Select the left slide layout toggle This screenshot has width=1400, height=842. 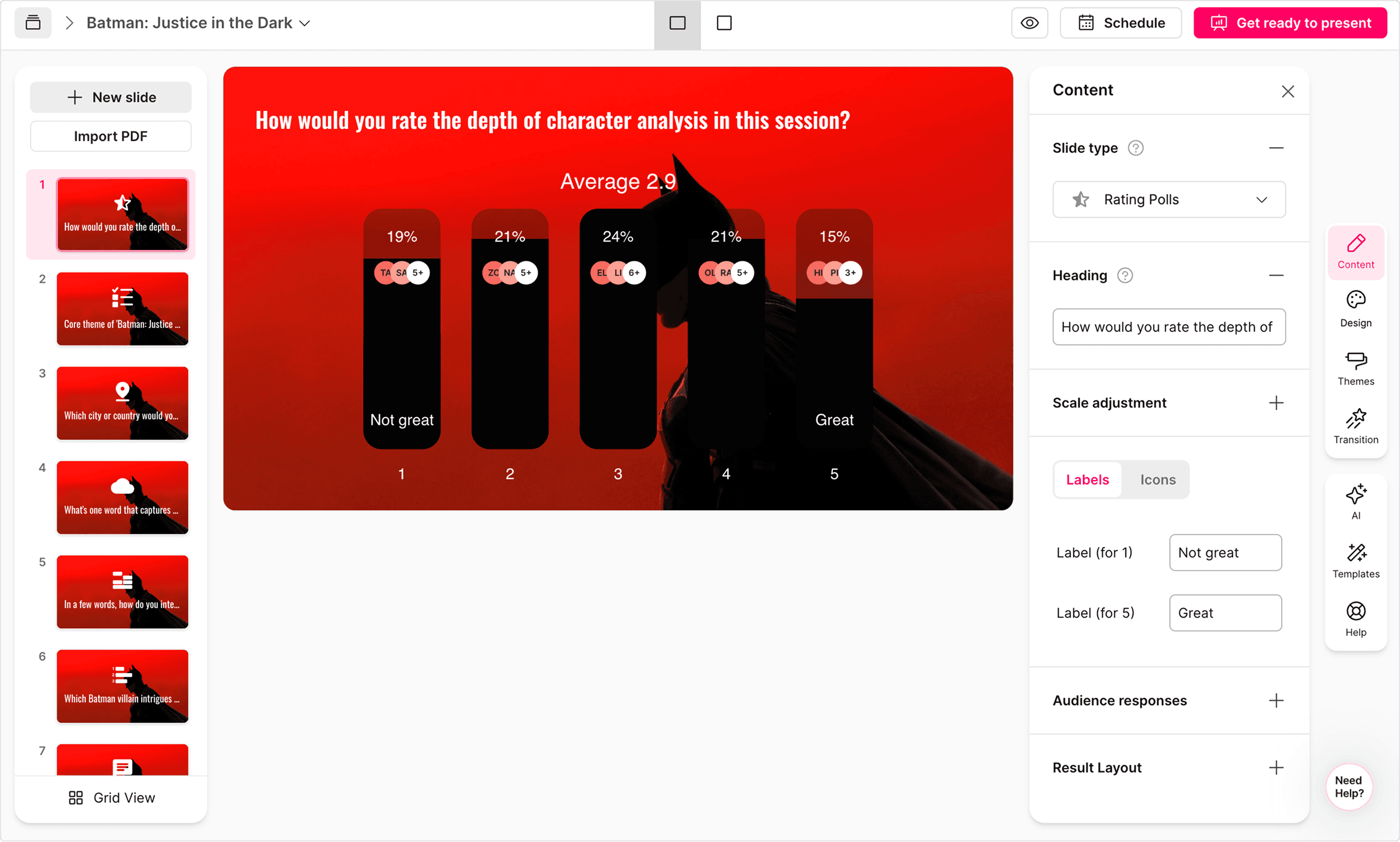tap(677, 23)
